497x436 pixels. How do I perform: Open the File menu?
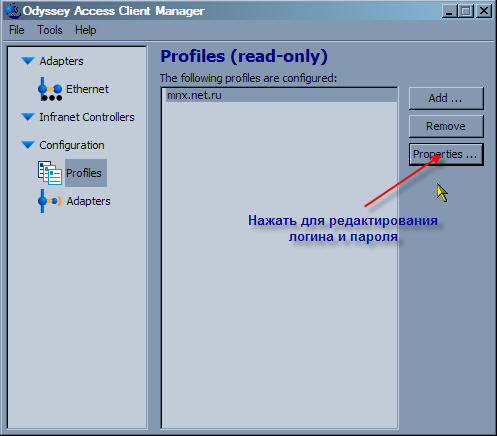[x=17, y=30]
